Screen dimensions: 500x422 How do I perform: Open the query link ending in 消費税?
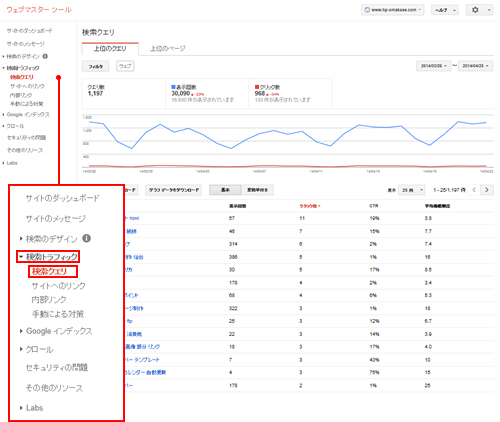(x=133, y=334)
